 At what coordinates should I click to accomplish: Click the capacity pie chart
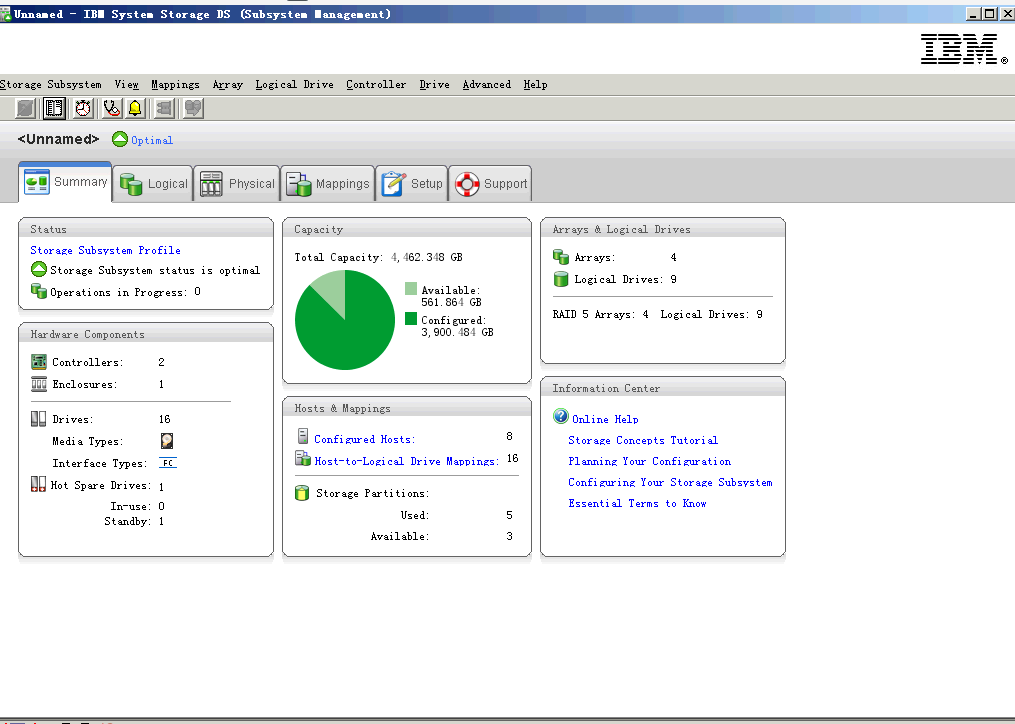tap(345, 320)
